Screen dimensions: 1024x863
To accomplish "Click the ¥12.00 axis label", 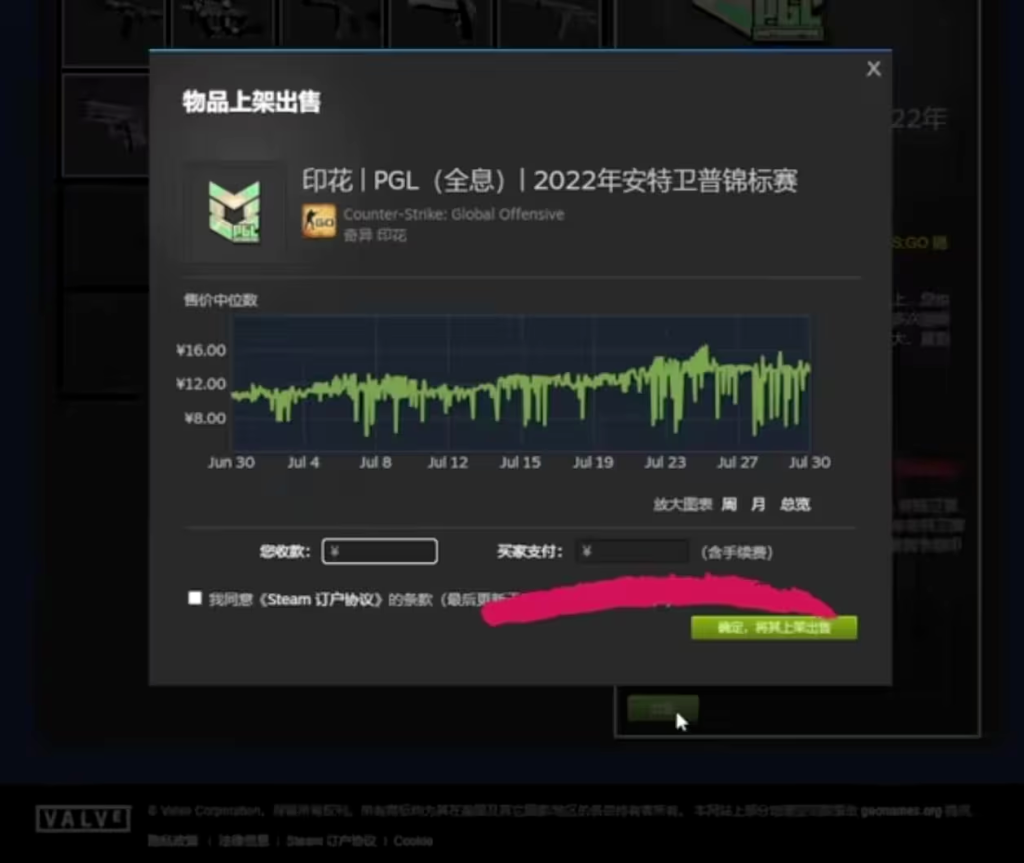I will pos(201,383).
